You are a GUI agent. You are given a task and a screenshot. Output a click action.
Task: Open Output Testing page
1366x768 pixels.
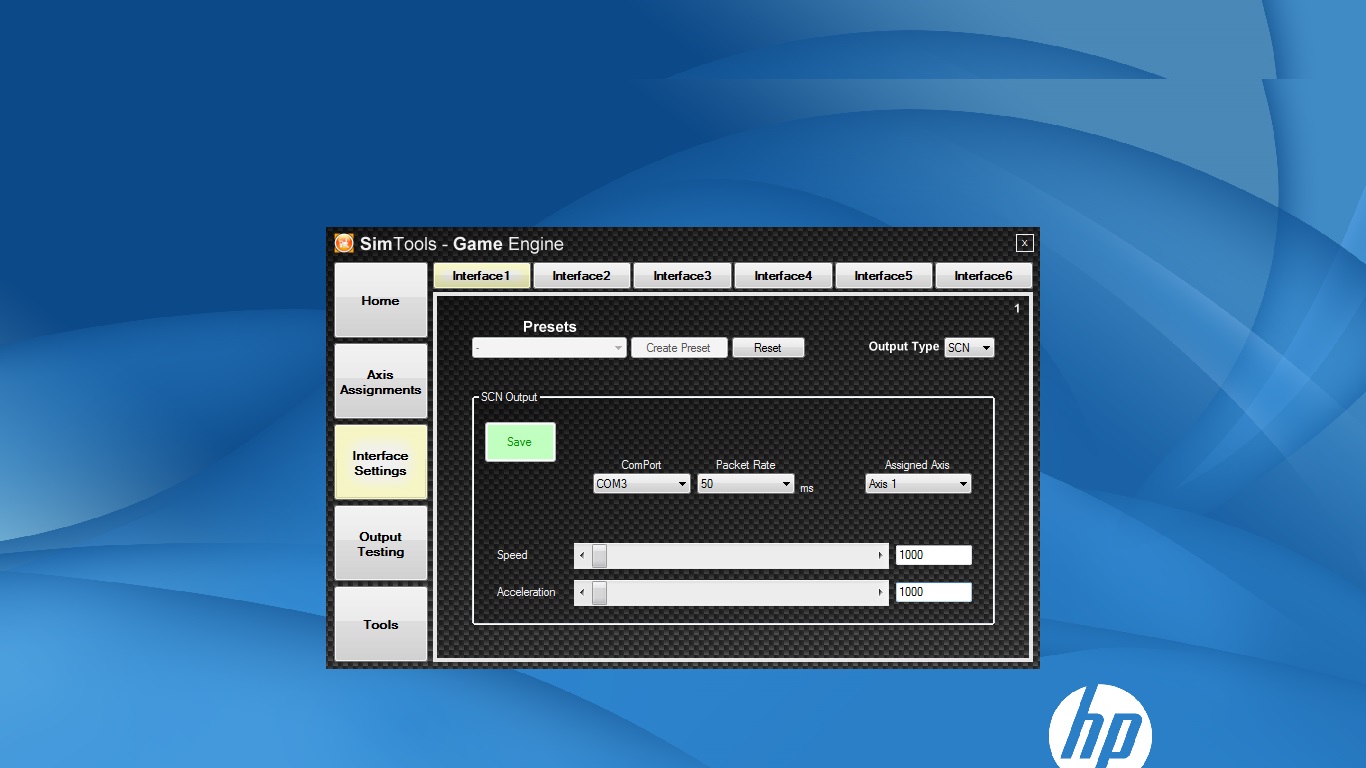coord(380,543)
